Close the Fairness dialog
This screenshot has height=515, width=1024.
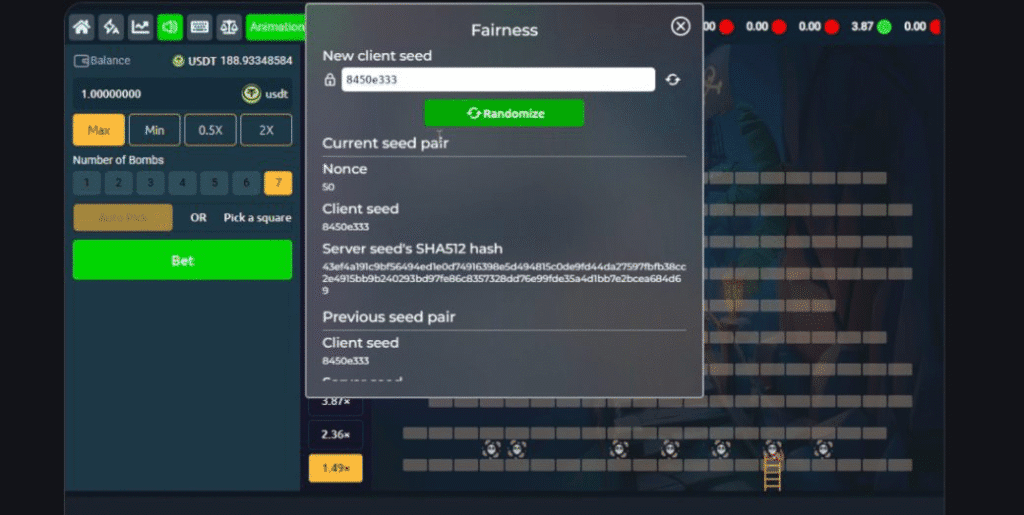tap(680, 26)
